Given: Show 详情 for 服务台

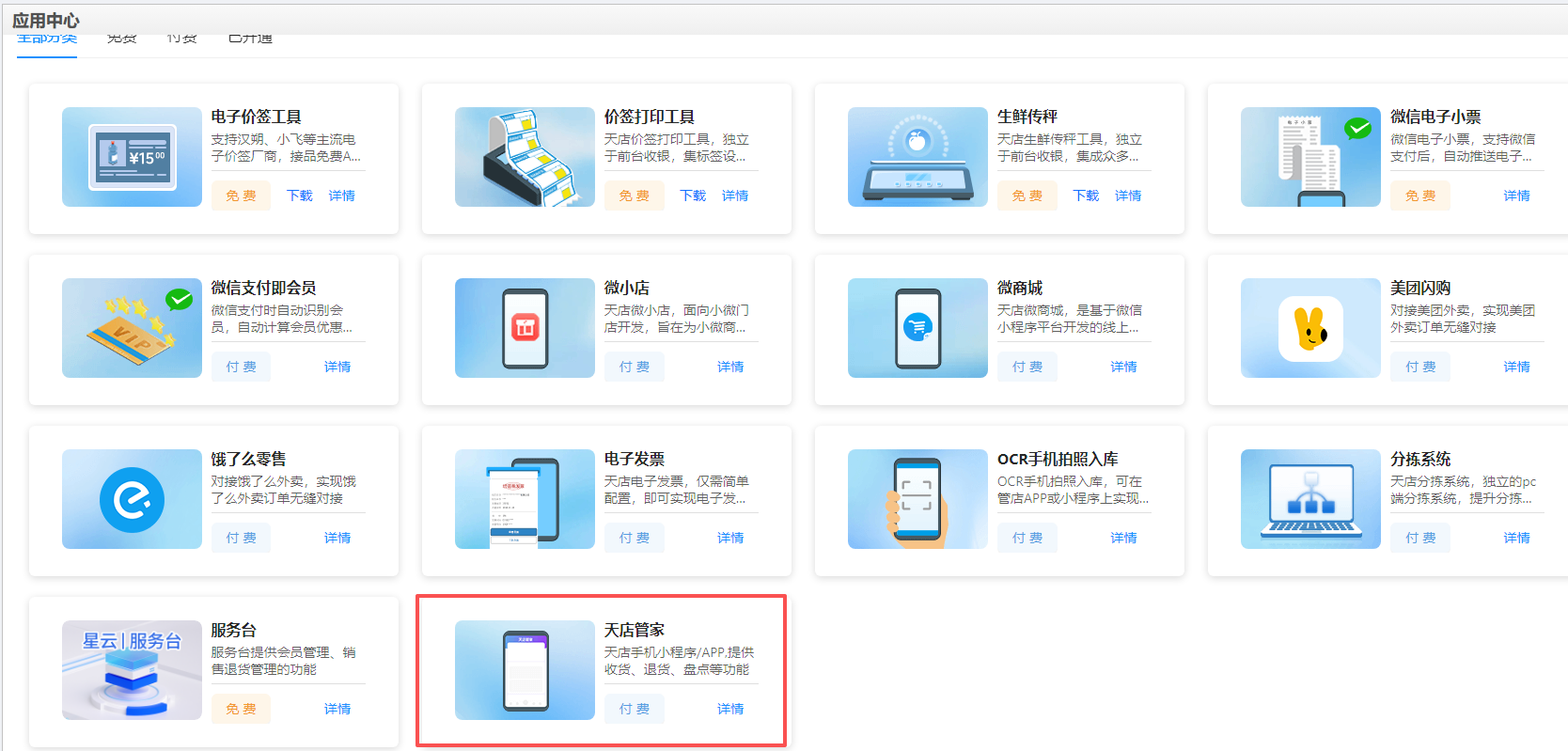Looking at the screenshot, I should tap(337, 709).
